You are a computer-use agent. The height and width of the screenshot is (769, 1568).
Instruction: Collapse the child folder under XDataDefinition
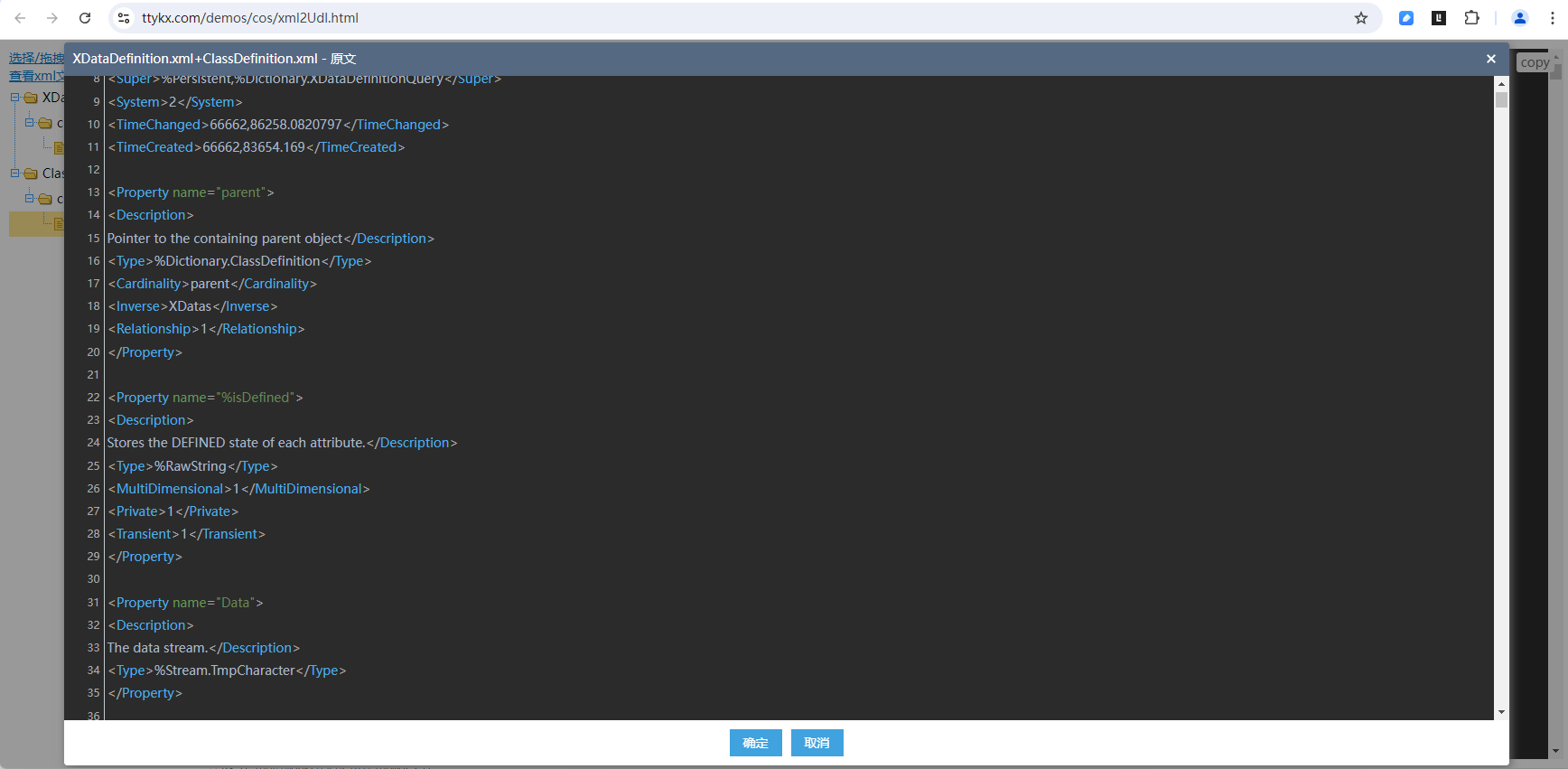29,122
